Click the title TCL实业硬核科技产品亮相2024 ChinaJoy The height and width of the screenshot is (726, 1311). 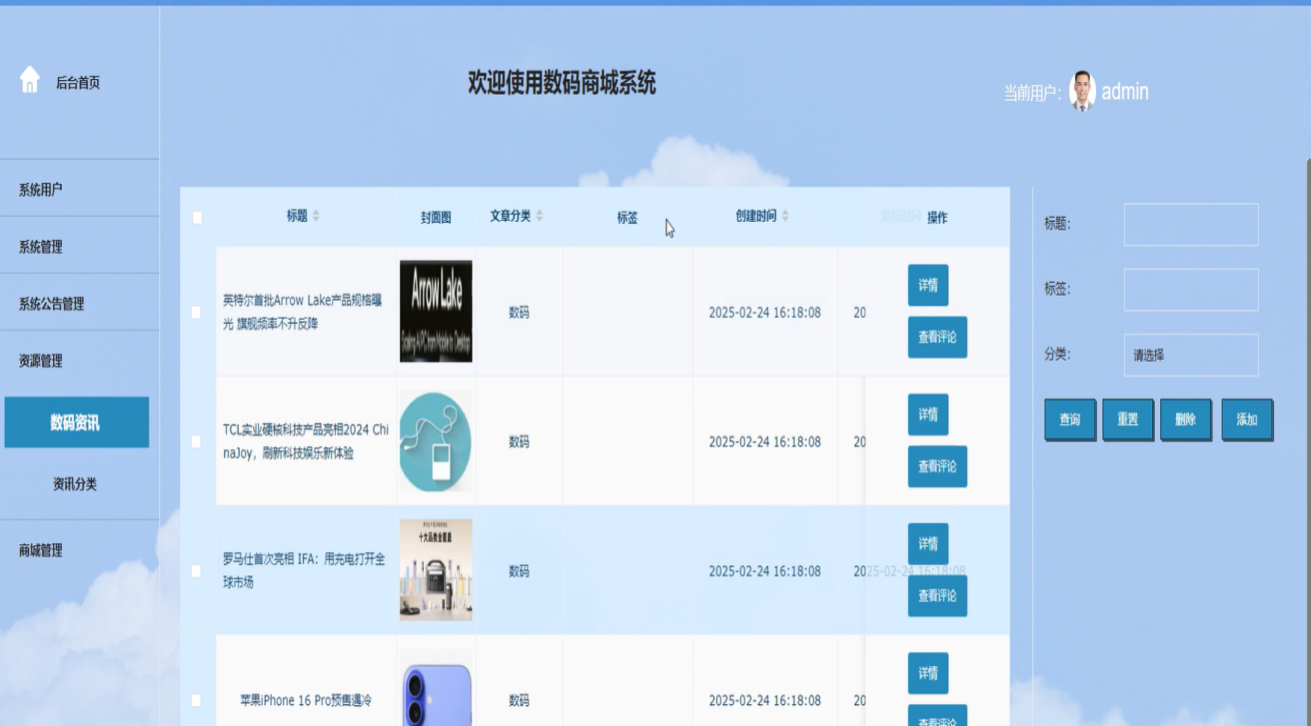[306, 441]
